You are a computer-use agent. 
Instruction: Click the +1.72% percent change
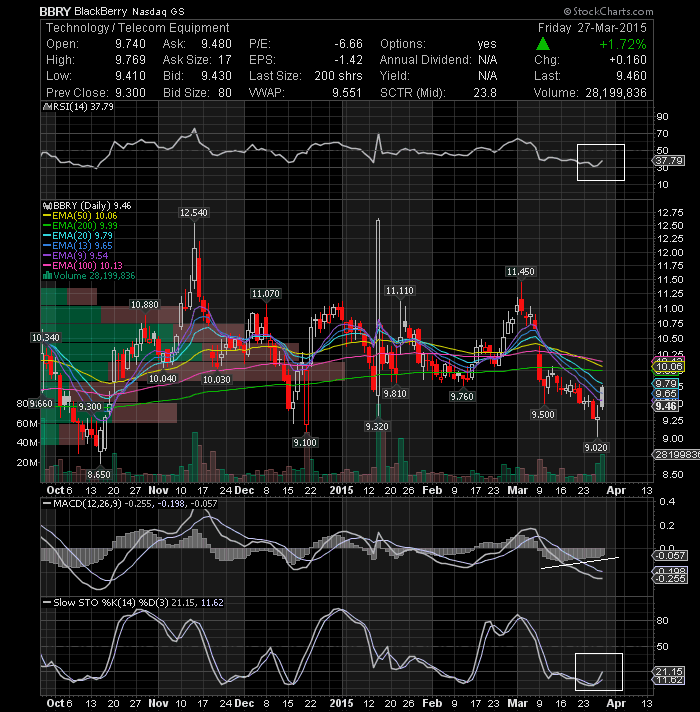(623, 44)
